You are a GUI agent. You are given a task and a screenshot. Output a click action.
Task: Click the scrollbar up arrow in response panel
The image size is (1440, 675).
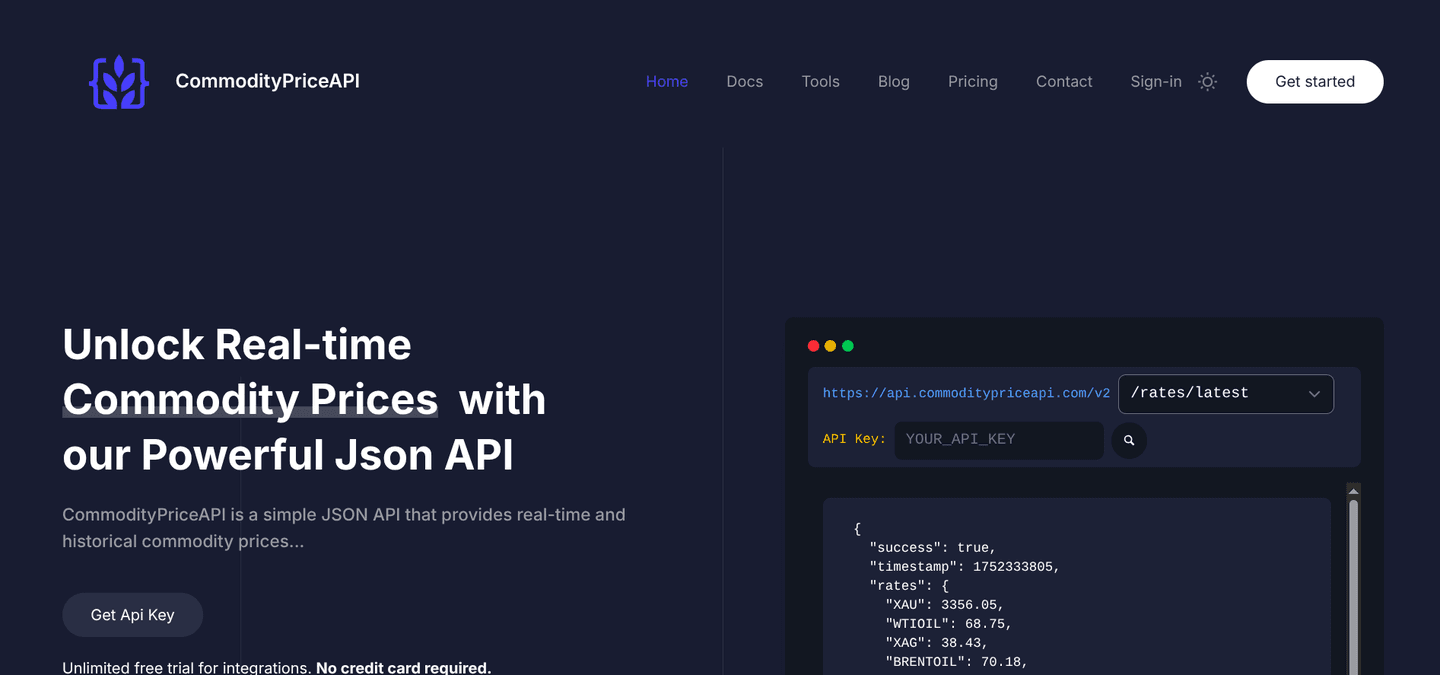(1353, 491)
